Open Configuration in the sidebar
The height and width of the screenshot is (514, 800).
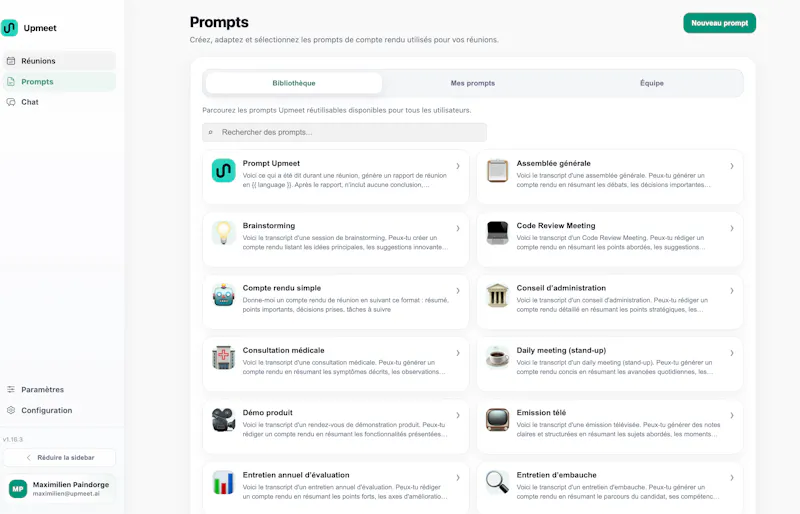tap(59, 410)
